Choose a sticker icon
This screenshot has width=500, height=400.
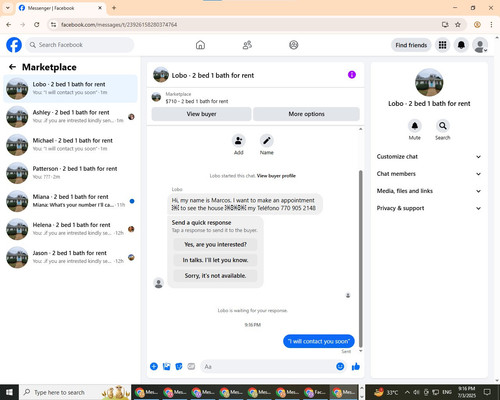[179, 367]
